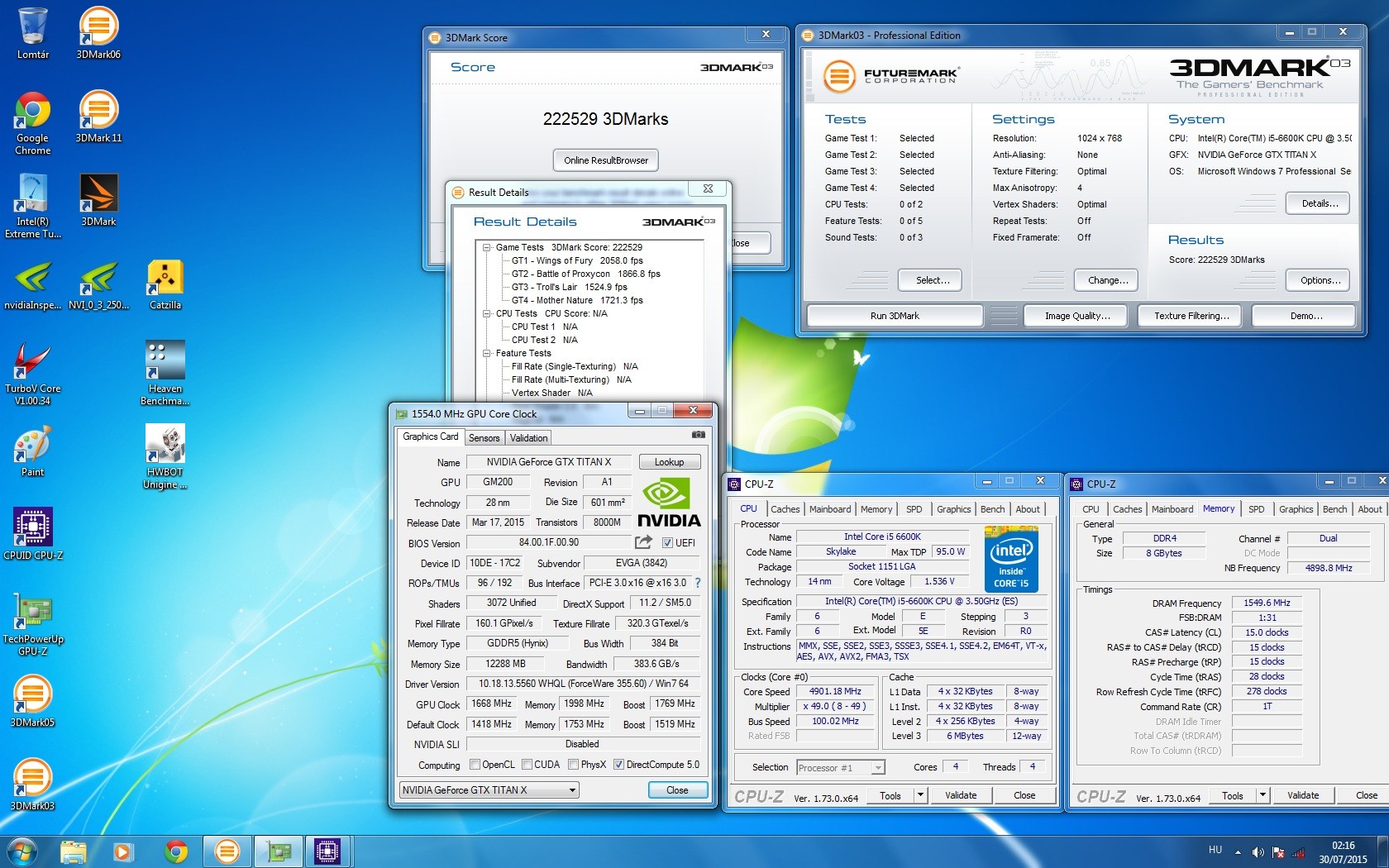Click the Online ResultBrowser button
This screenshot has height=868, width=1389.
(x=606, y=160)
